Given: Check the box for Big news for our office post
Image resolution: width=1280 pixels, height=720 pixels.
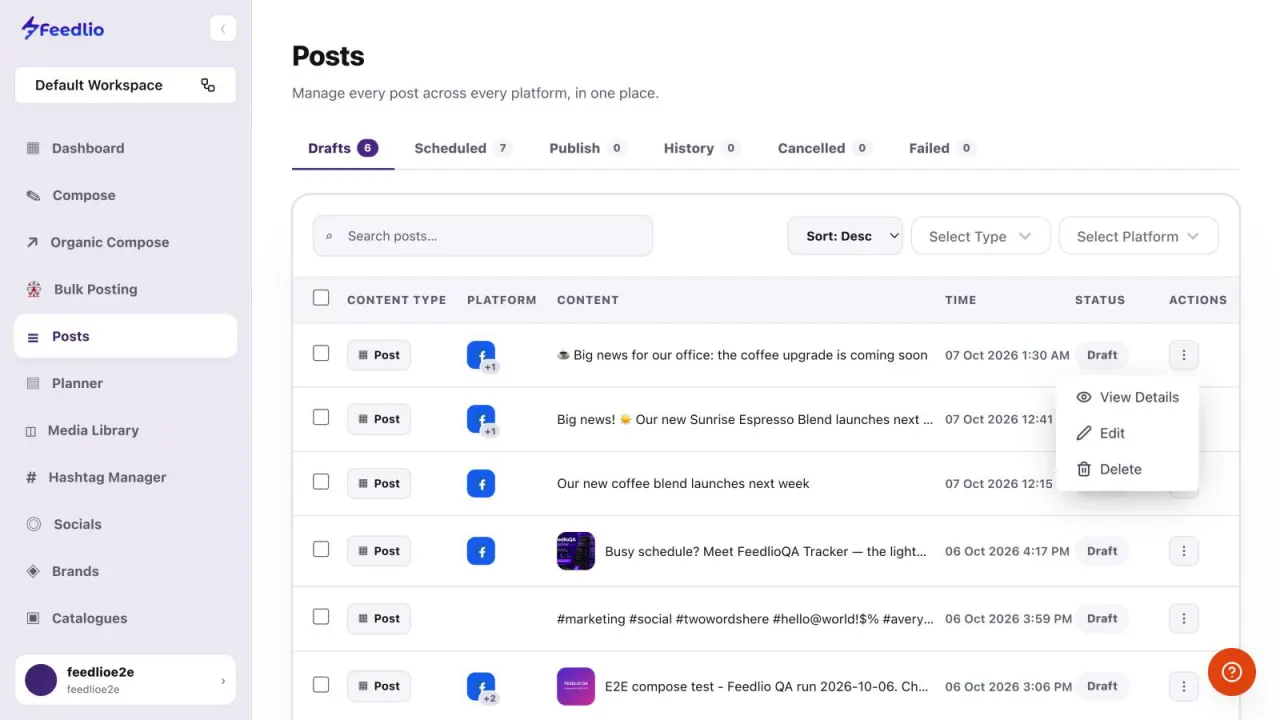Looking at the screenshot, I should tap(321, 353).
